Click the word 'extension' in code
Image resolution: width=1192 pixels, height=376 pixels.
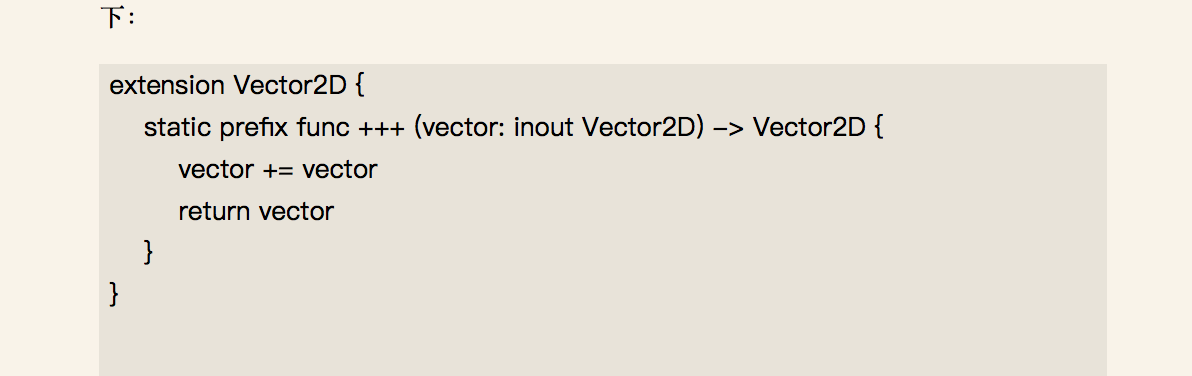pyautogui.click(x=166, y=85)
